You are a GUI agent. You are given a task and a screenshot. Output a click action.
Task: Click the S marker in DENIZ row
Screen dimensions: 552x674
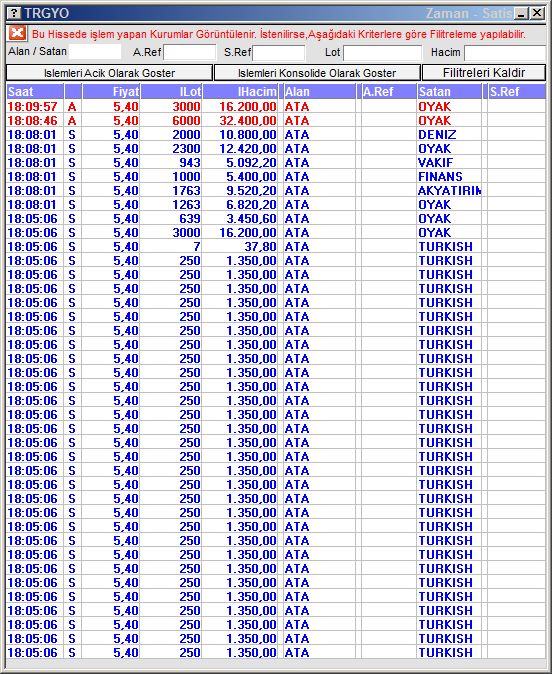click(72, 135)
